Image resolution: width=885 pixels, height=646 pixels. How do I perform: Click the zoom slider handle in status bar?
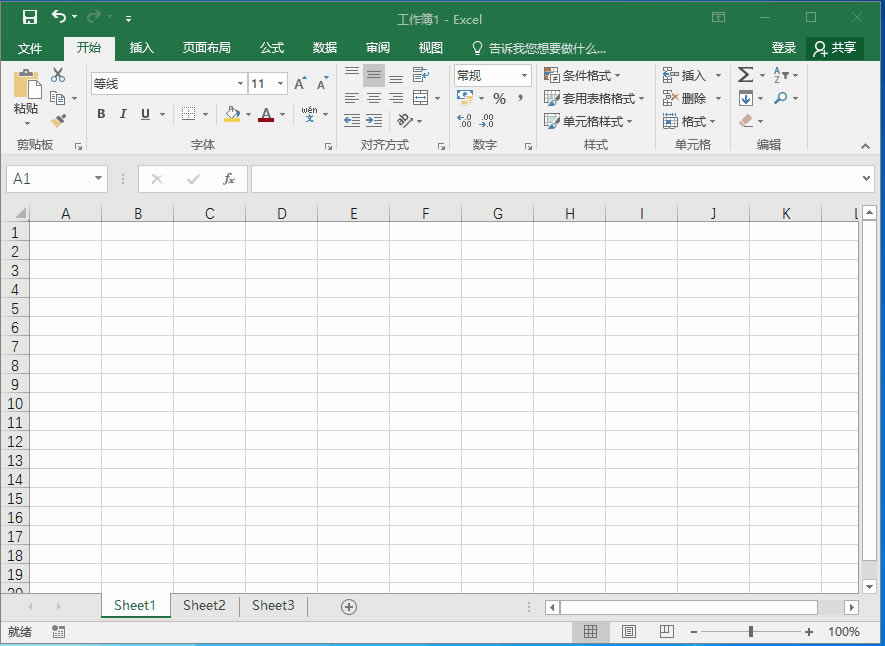coord(751,632)
